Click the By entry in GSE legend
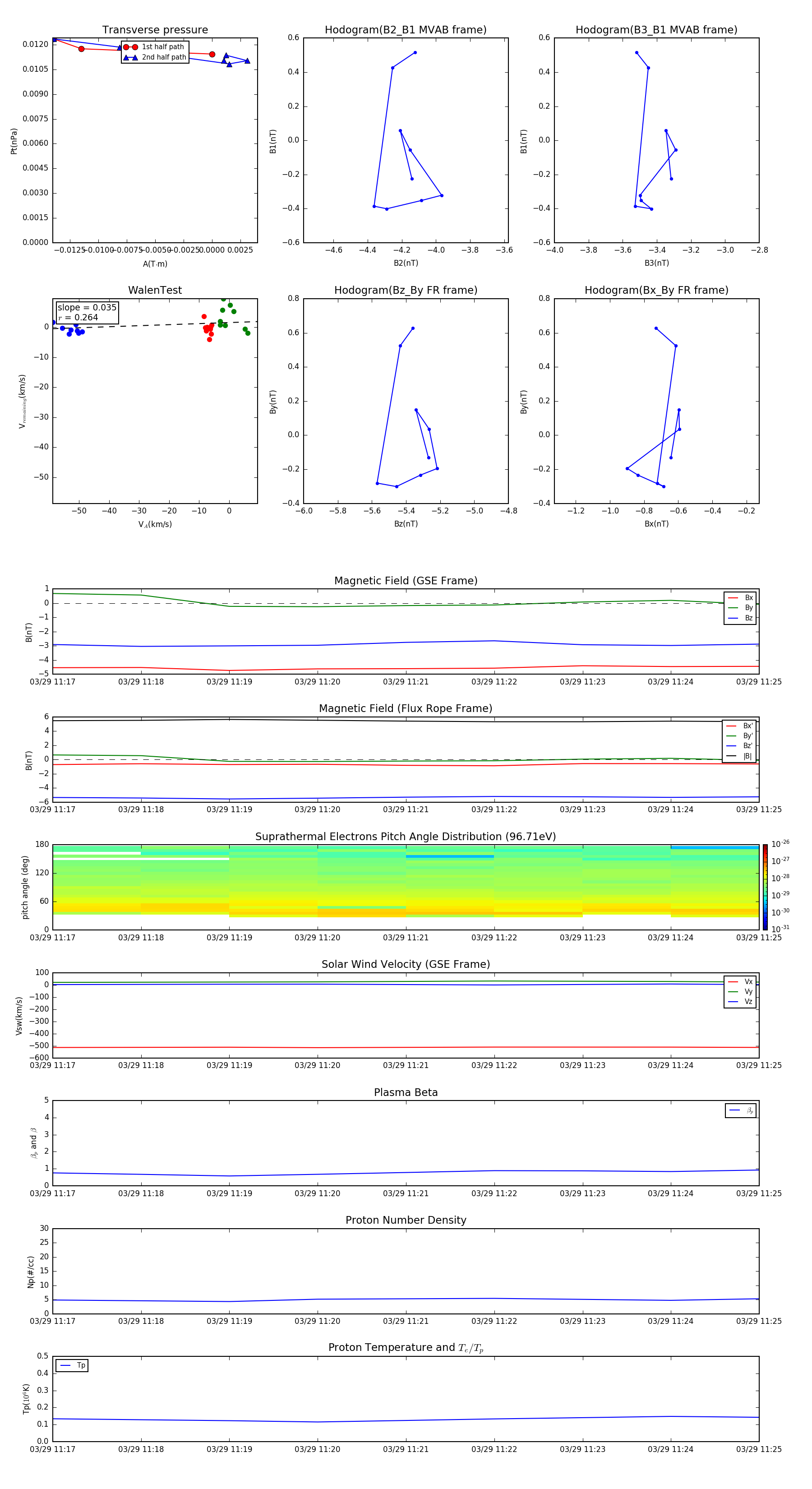This screenshot has width=812, height=1489. 740,607
